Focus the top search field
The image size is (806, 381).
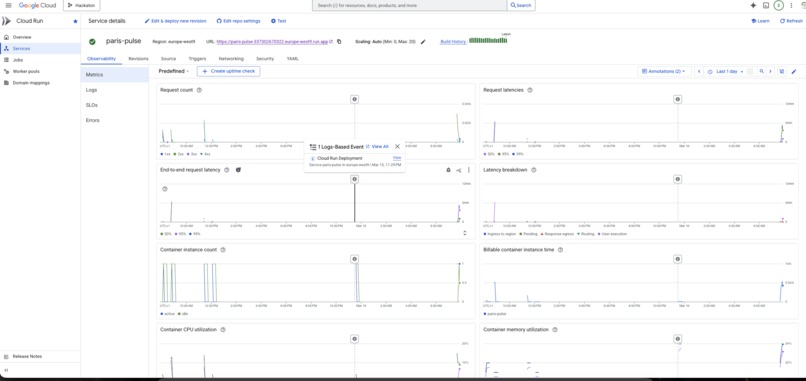409,5
